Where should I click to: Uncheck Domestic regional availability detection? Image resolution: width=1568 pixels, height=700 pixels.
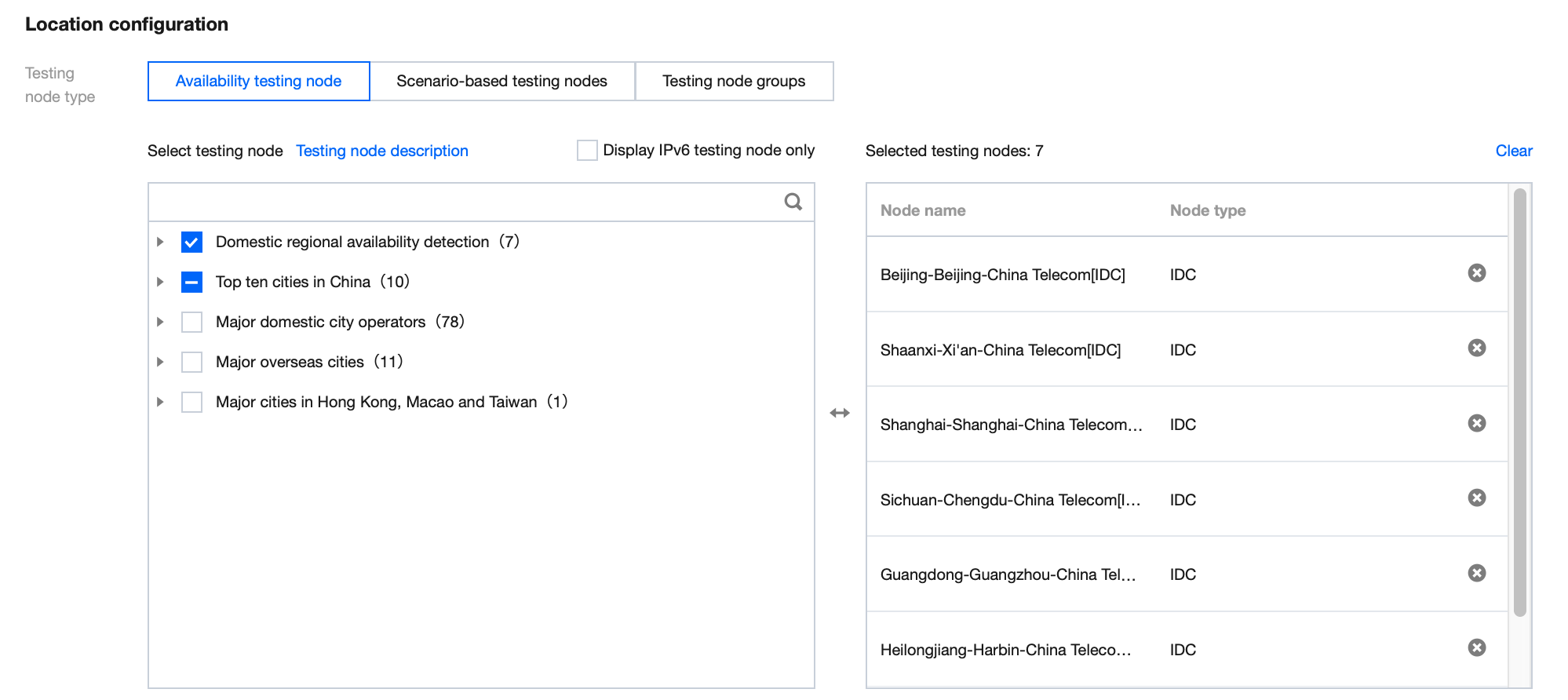click(191, 242)
